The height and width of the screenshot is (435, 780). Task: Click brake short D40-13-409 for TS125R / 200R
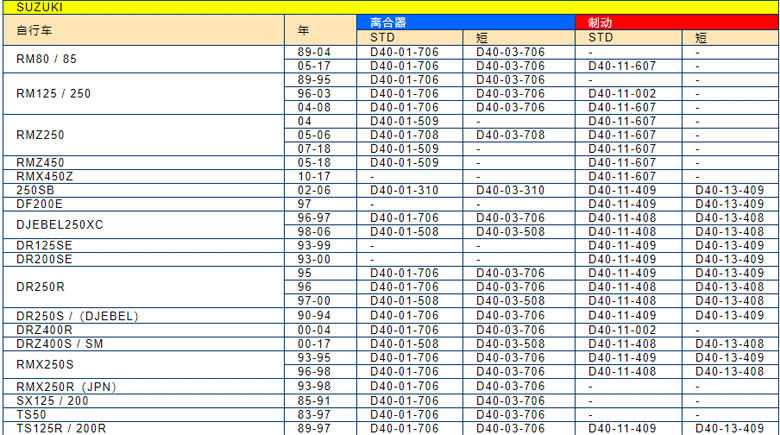(730, 429)
